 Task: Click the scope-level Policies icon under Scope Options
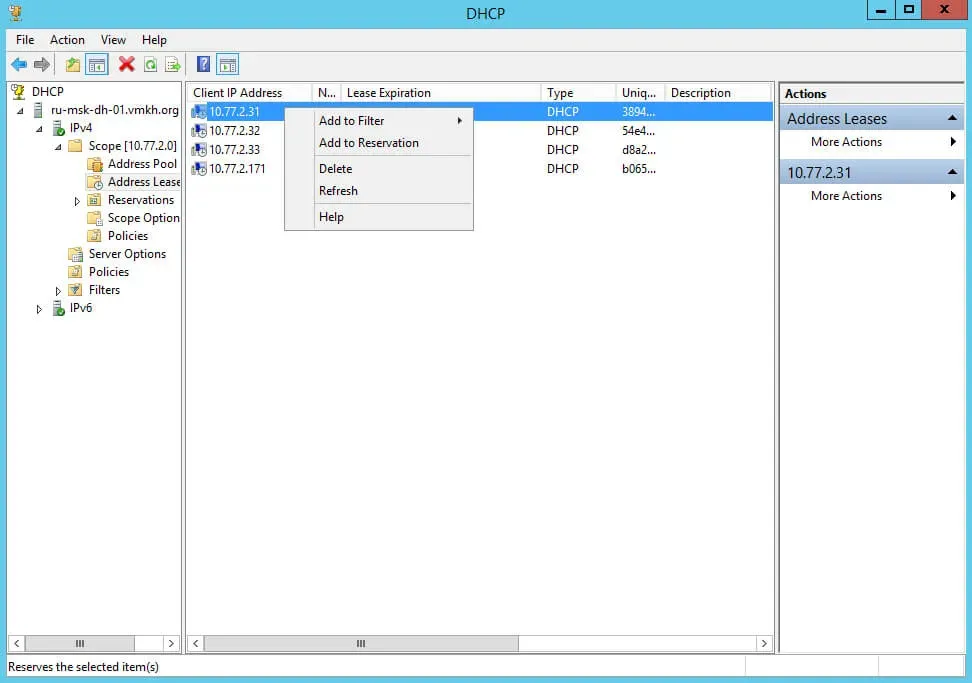click(x=95, y=236)
